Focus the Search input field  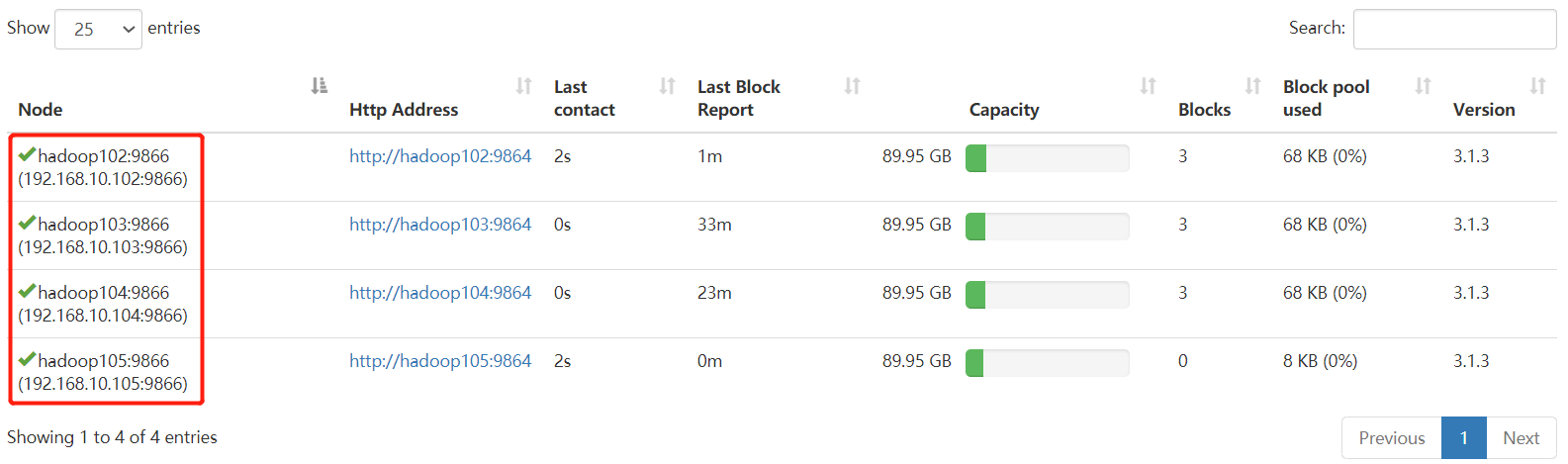pyautogui.click(x=1454, y=29)
